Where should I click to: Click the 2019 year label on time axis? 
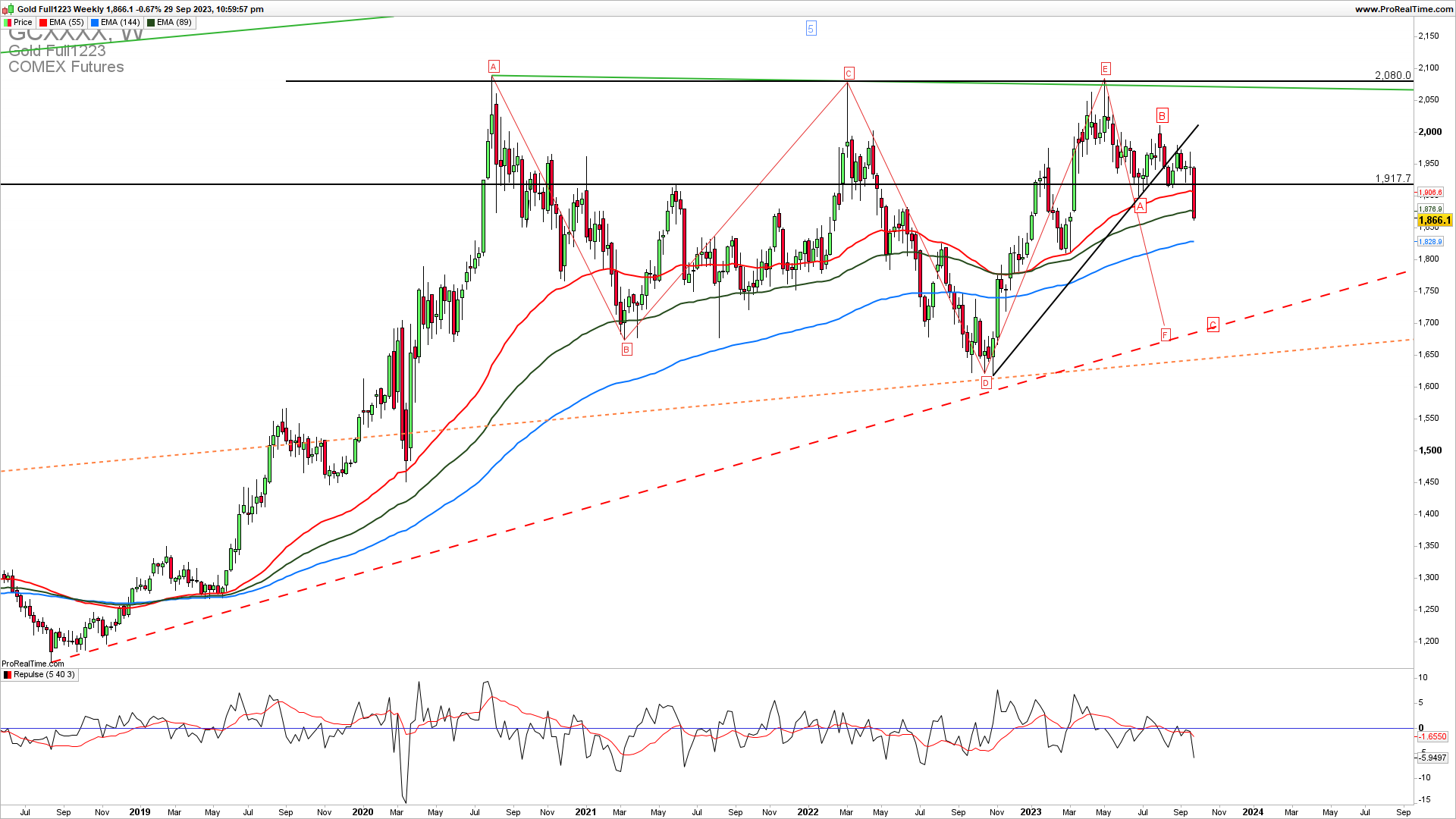[x=140, y=812]
